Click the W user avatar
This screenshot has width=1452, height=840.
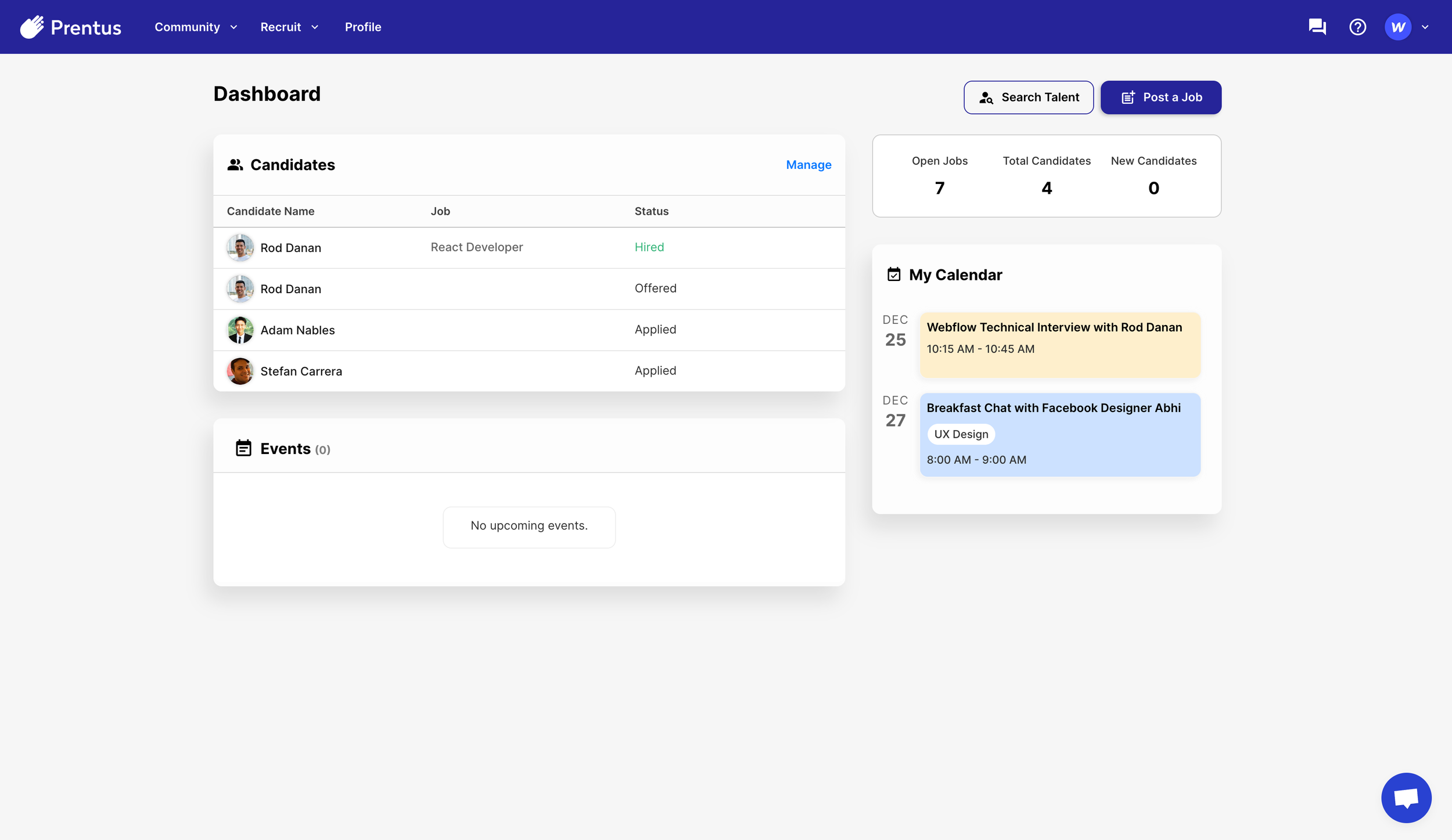[x=1397, y=27]
